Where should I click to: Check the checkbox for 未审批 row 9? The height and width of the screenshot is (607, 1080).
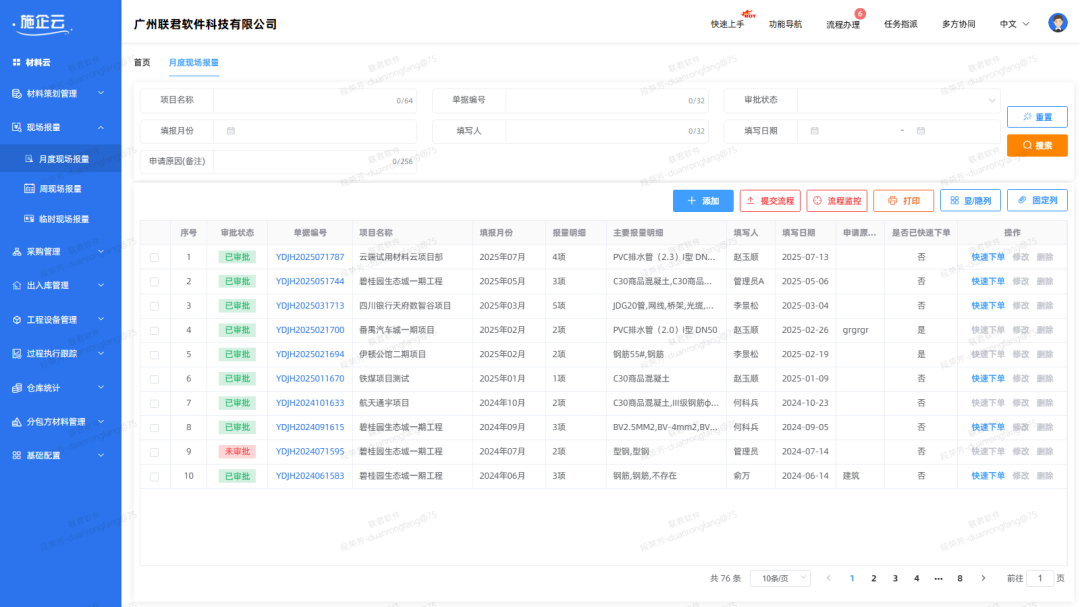tap(155, 451)
